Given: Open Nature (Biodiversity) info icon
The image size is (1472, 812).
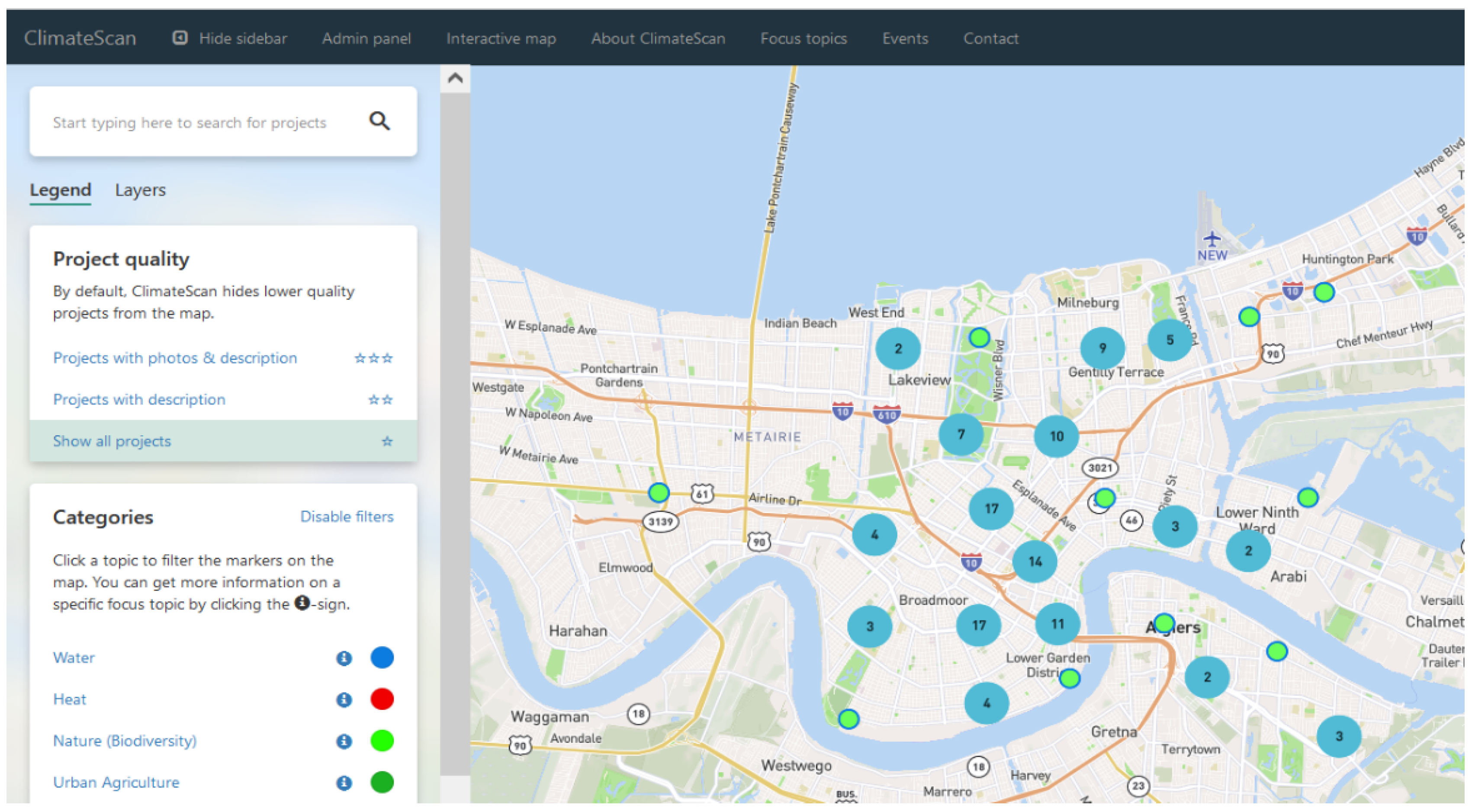Looking at the screenshot, I should [x=344, y=741].
